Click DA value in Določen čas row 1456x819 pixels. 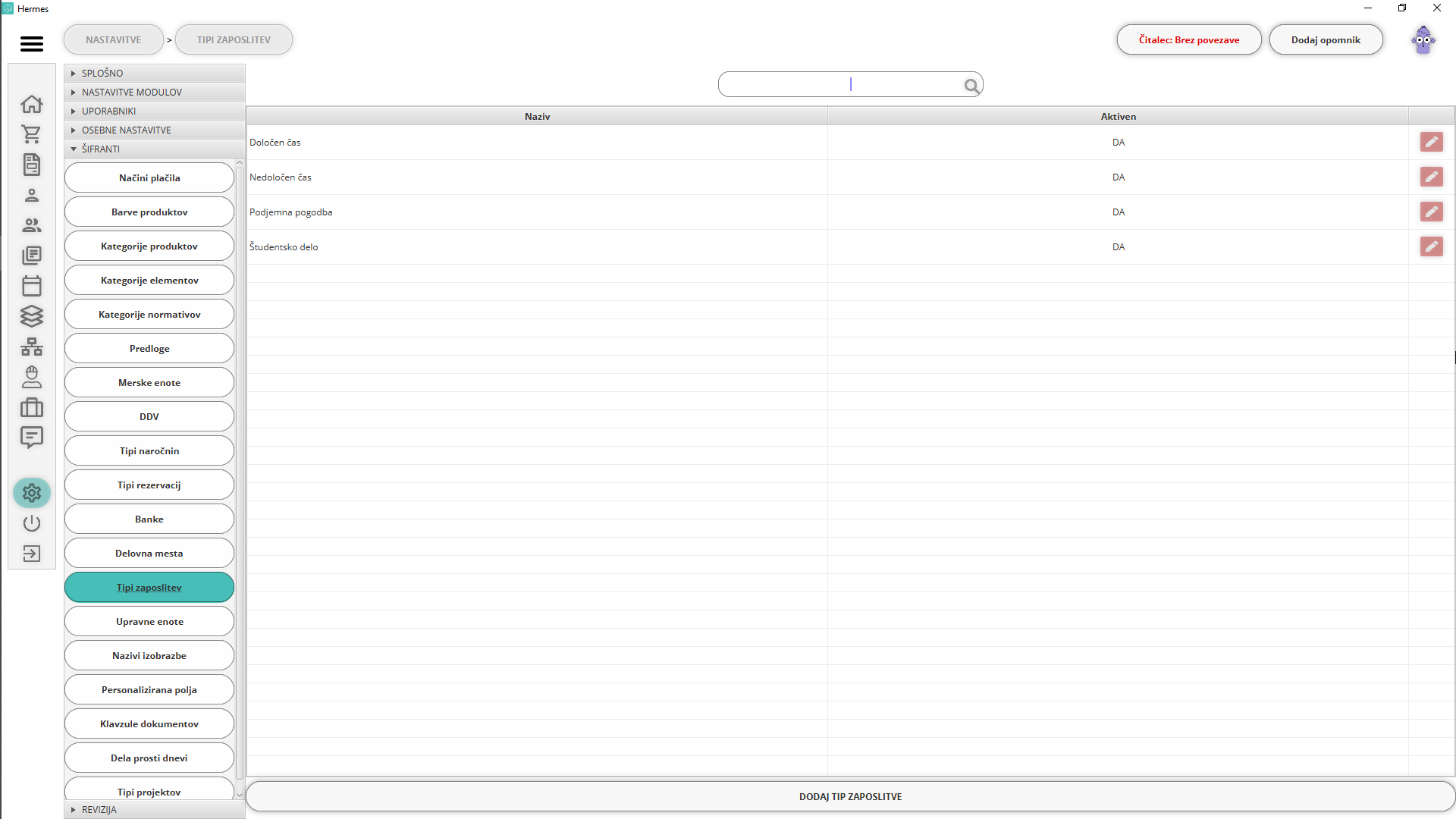(x=1118, y=142)
